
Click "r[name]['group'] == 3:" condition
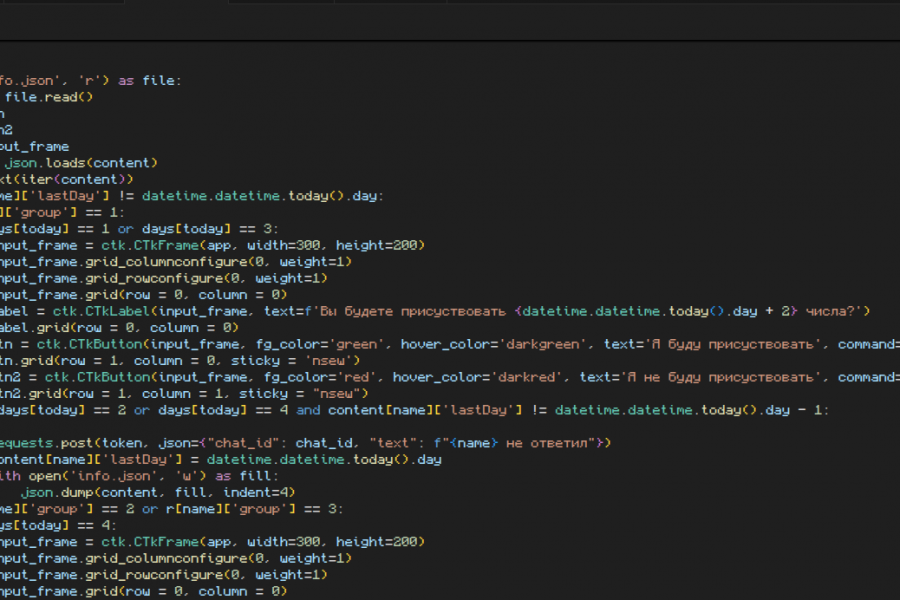coord(255,509)
